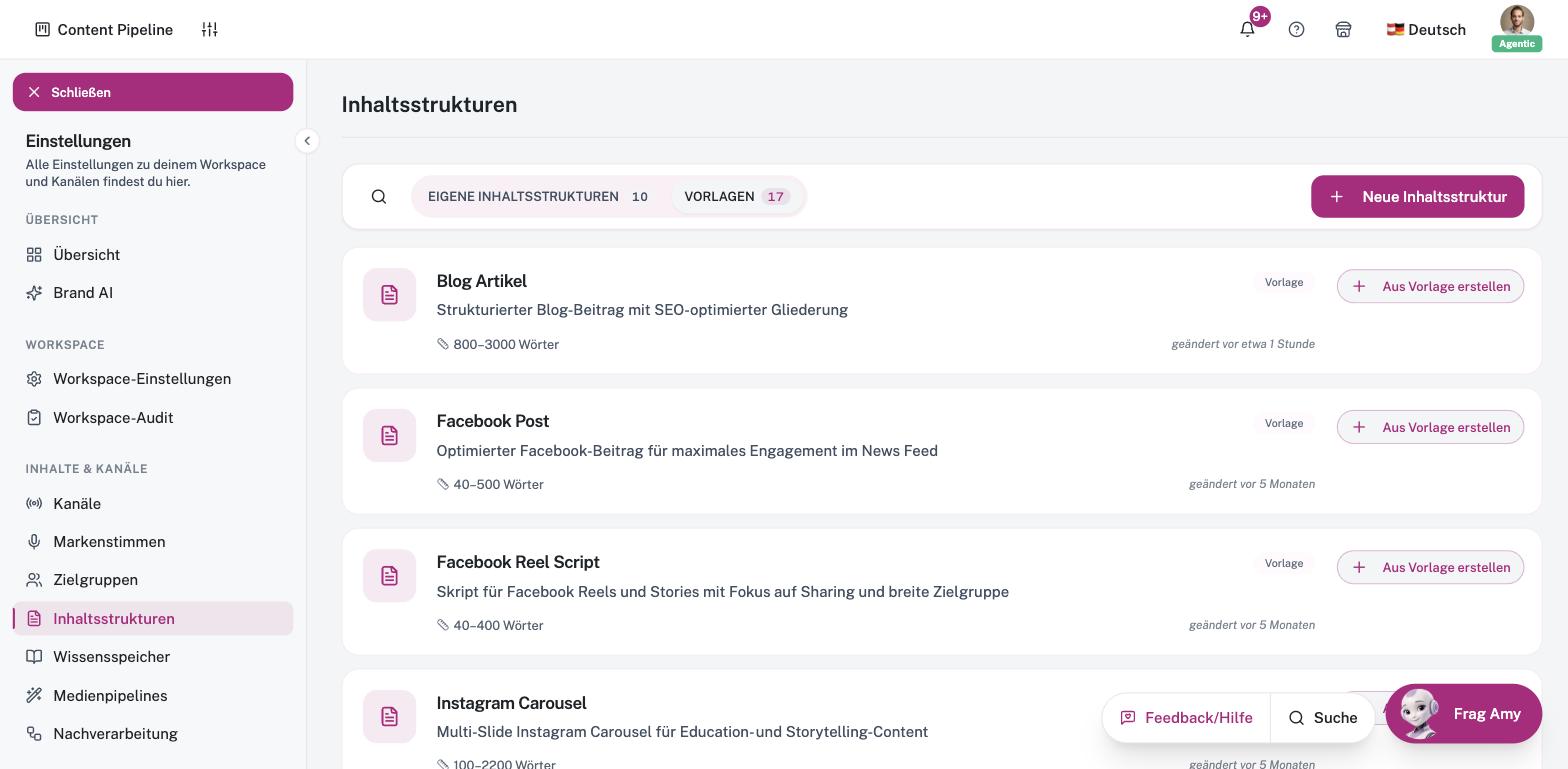This screenshot has height=769, width=1568.
Task: Open Nachverarbeitung
Action: click(153, 734)
